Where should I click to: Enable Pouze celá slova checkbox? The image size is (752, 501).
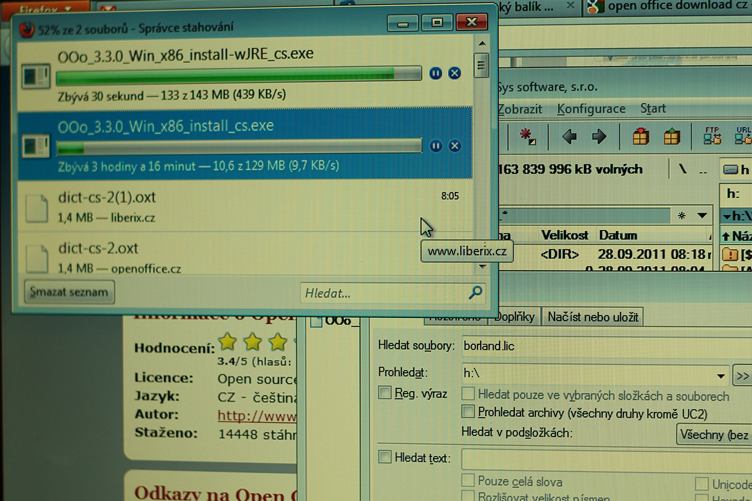pyautogui.click(x=468, y=480)
